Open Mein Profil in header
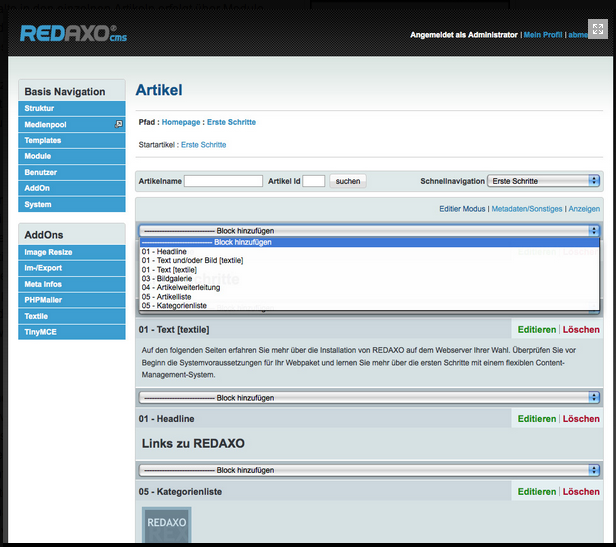The width and height of the screenshot is (616, 547). [x=542, y=35]
